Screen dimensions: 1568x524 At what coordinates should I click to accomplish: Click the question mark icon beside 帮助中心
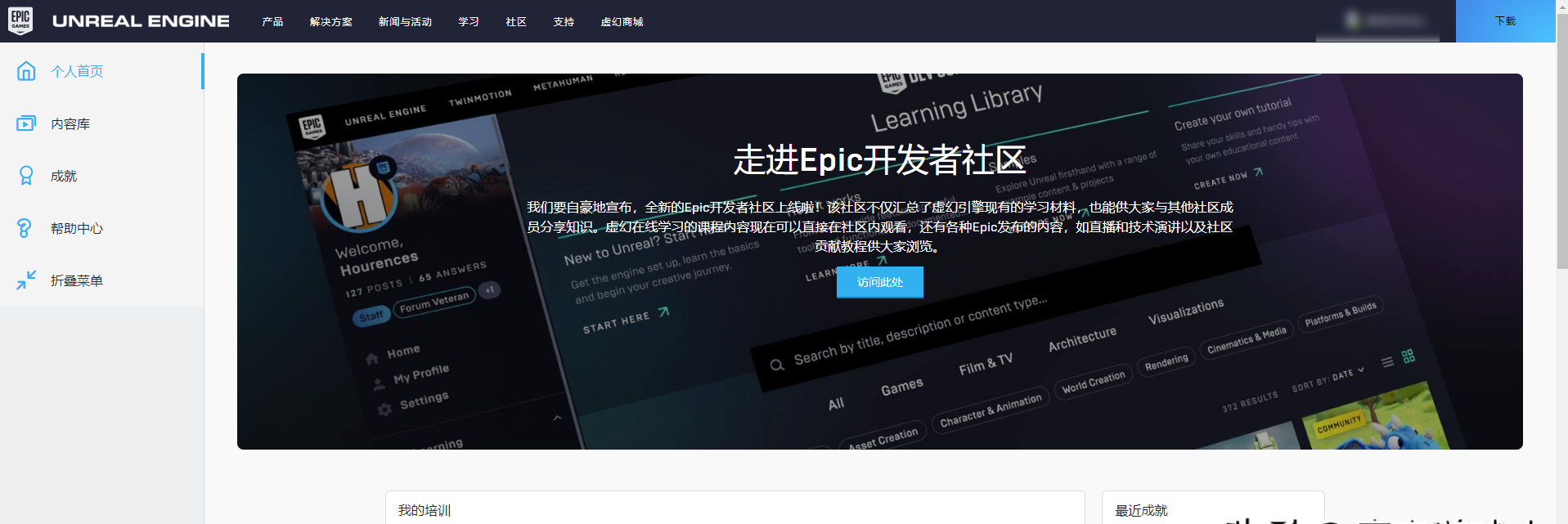tap(25, 228)
